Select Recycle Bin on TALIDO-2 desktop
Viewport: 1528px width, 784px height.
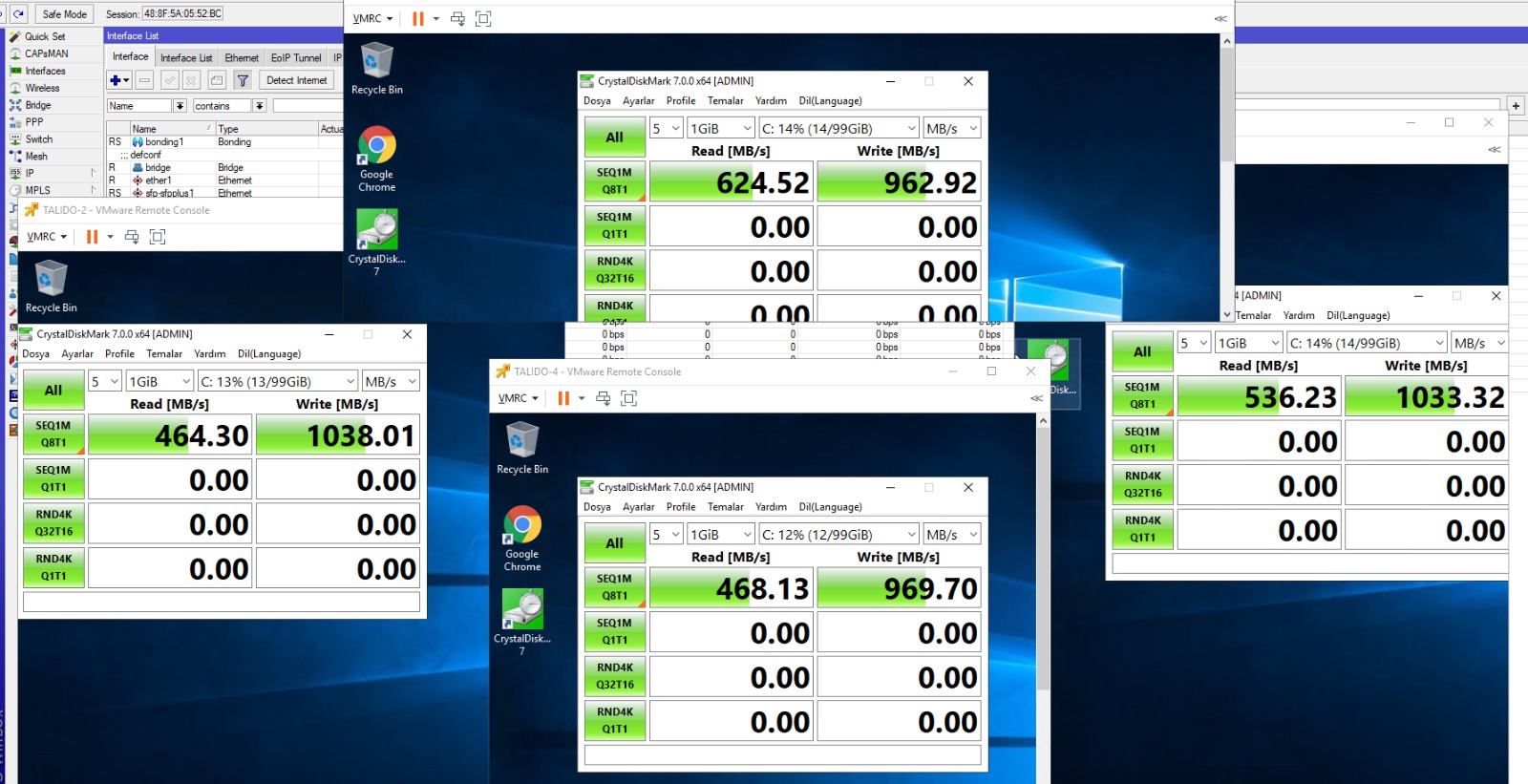[51, 286]
